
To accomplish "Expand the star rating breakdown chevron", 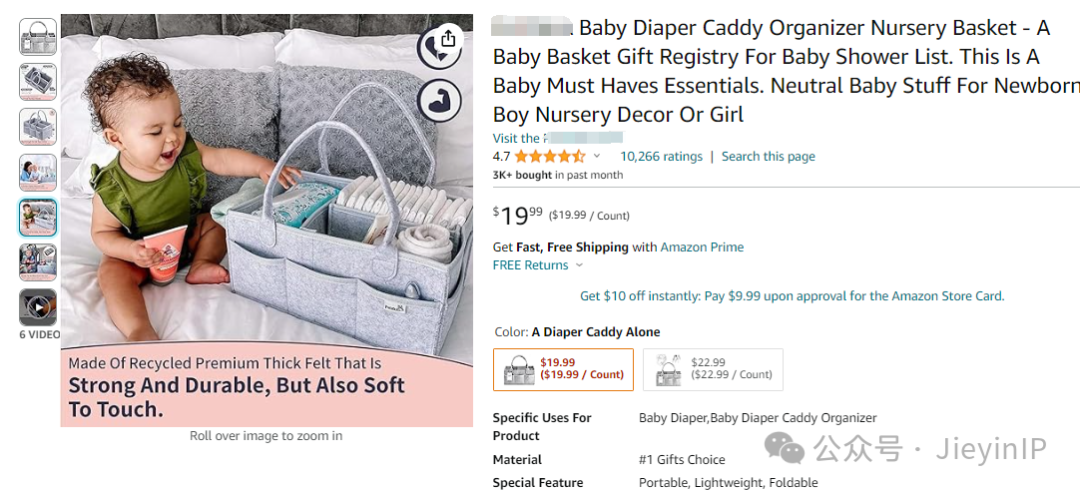I will click(x=596, y=156).
